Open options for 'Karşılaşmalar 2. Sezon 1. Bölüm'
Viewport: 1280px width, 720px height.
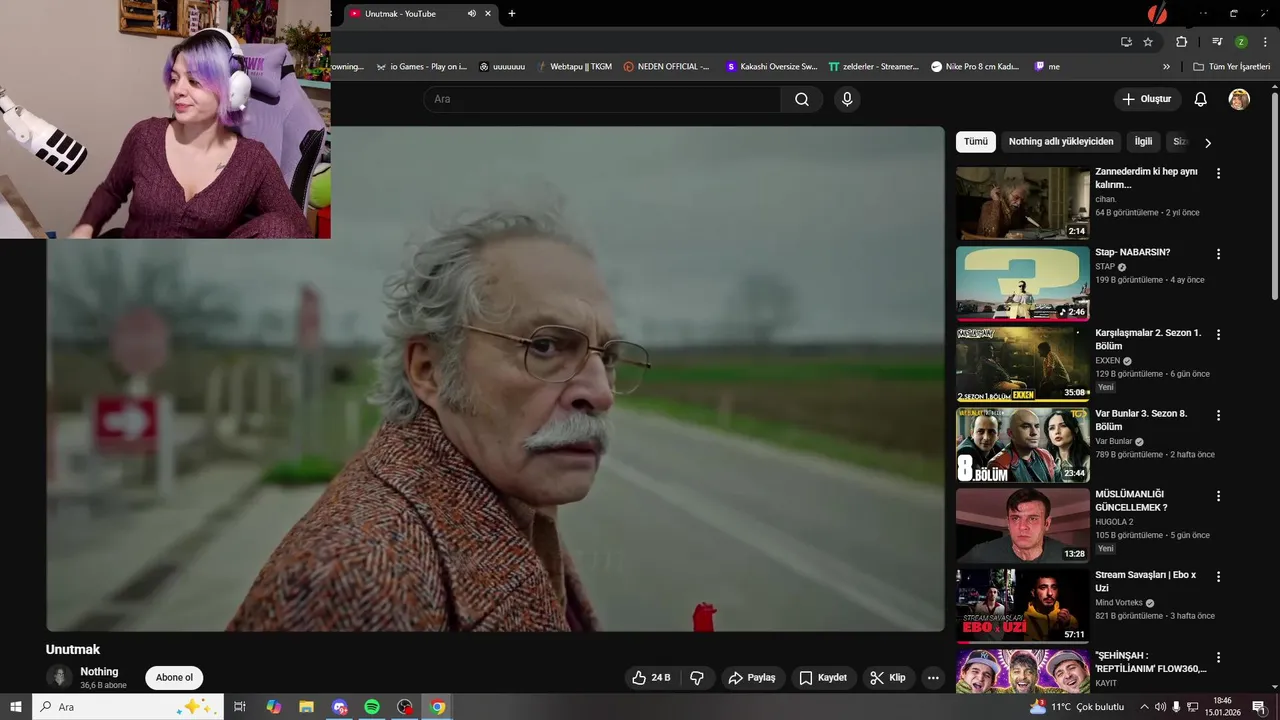[1218, 334]
